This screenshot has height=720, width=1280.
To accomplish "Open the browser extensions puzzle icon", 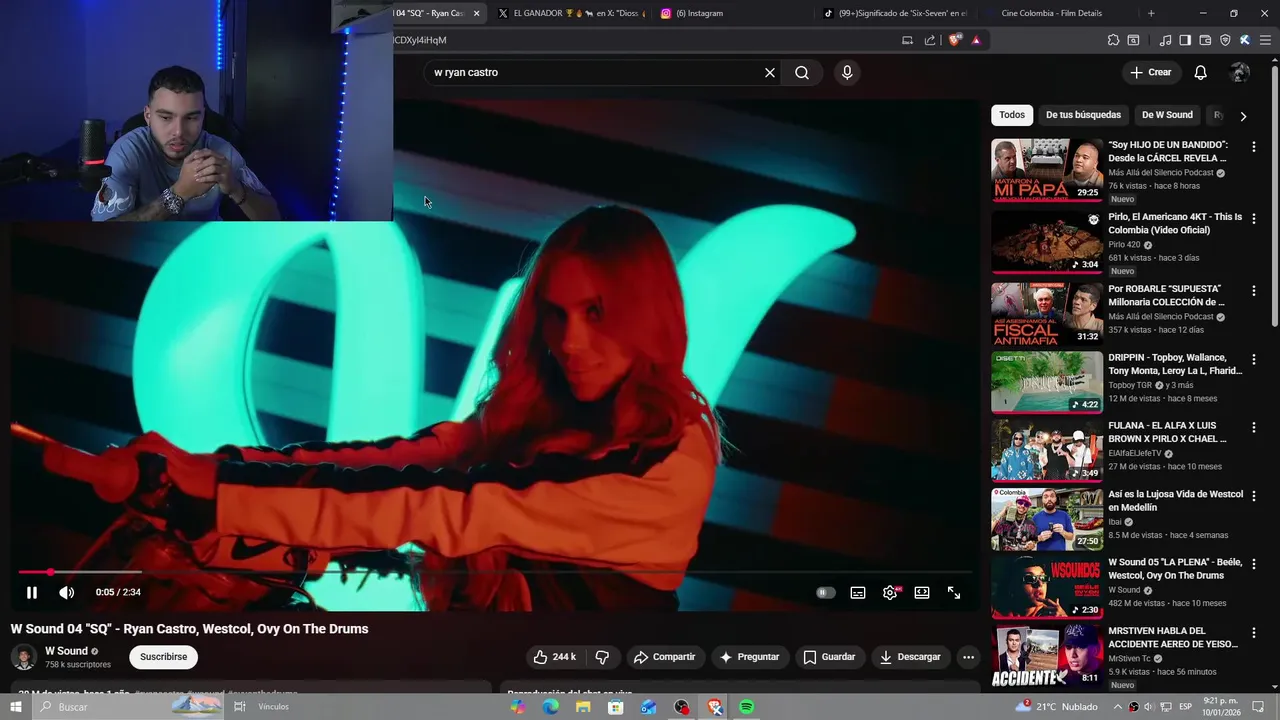I will (1113, 40).
